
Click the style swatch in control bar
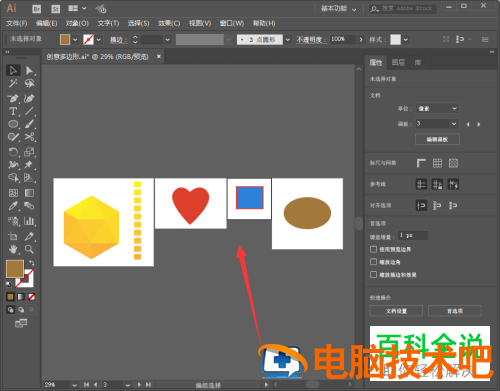coord(396,40)
